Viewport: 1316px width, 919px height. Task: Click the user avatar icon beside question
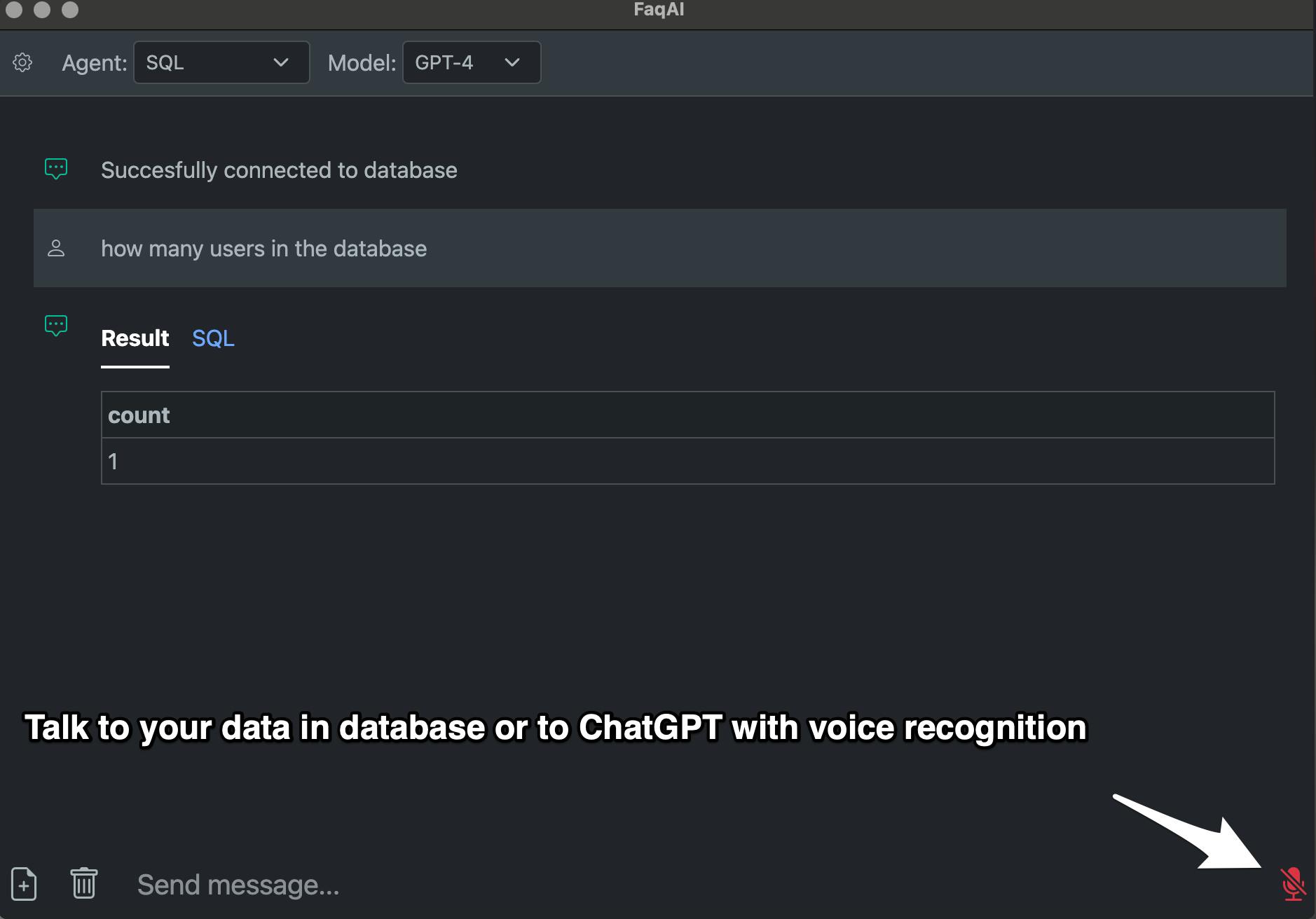[x=56, y=248]
